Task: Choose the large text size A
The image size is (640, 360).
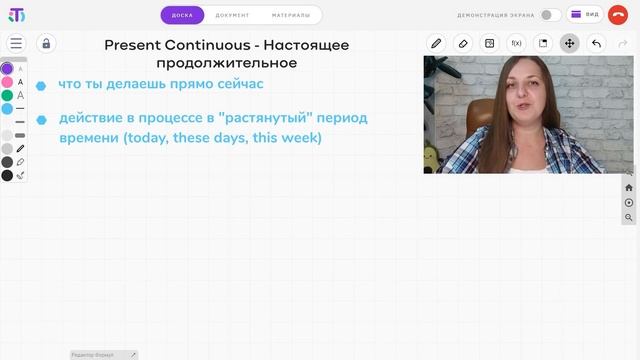Action: click(20, 96)
